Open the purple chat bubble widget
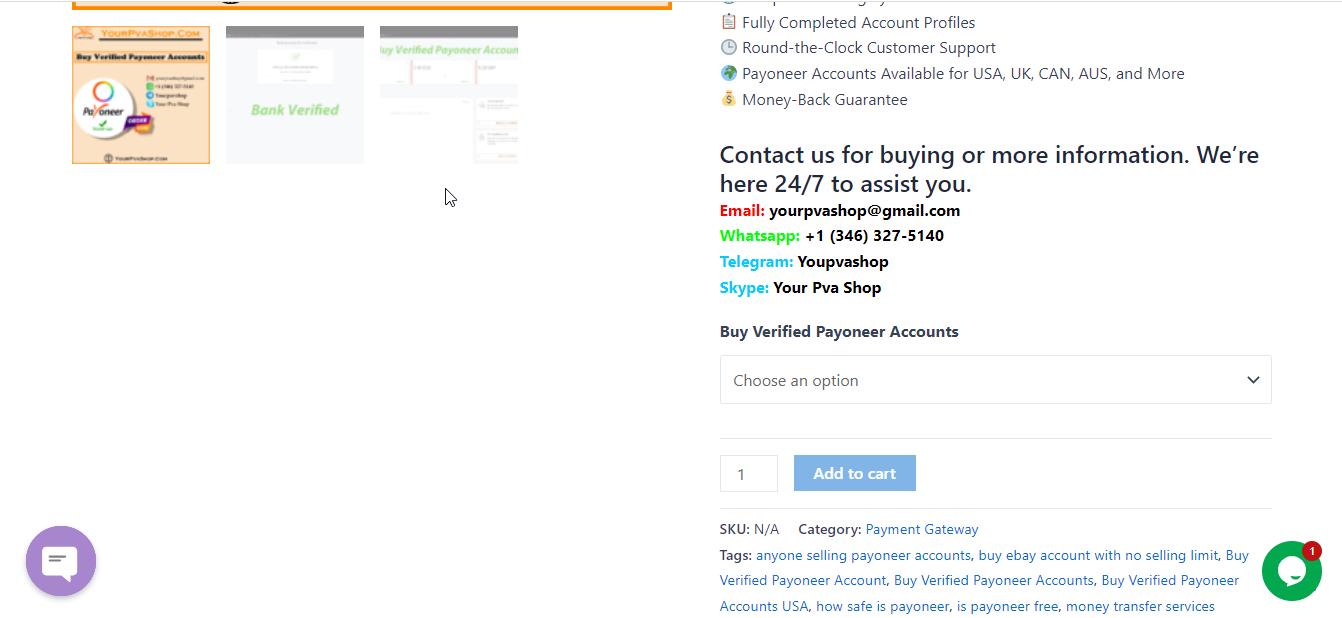The image size is (1342, 618). tap(61, 561)
